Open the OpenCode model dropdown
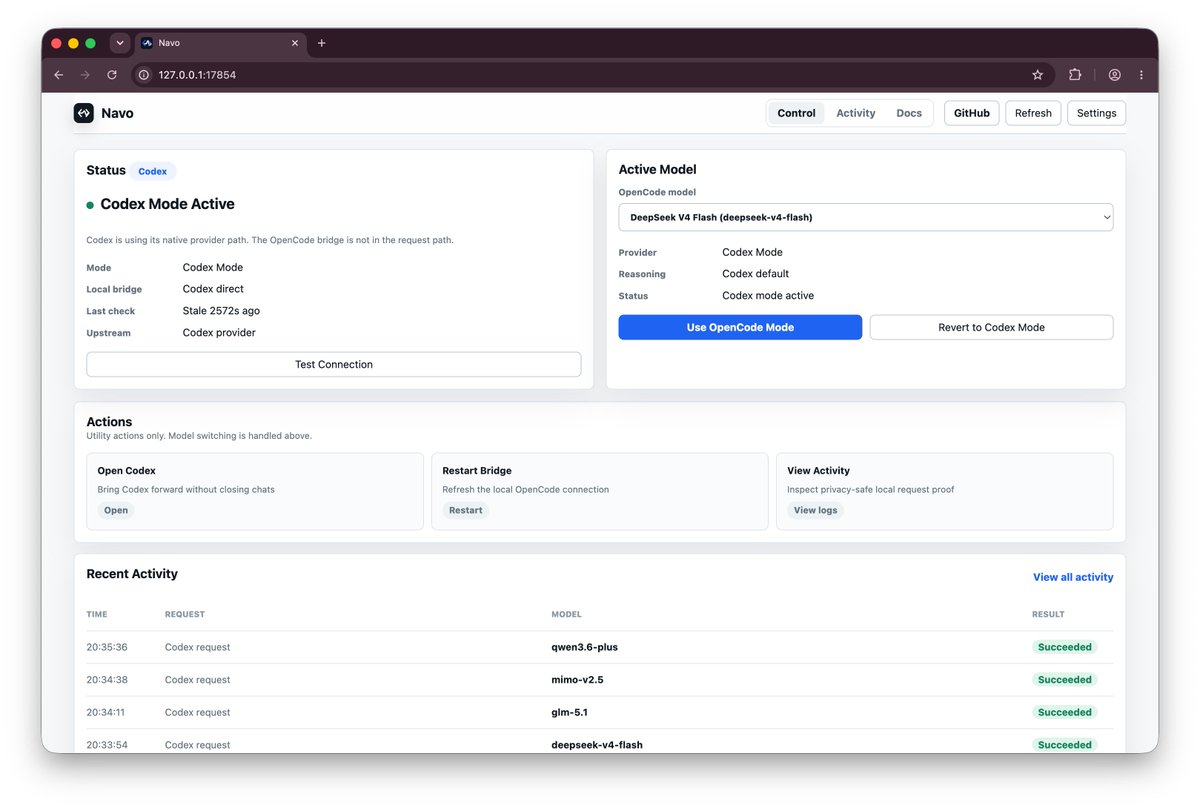The image size is (1200, 808). [x=866, y=217]
